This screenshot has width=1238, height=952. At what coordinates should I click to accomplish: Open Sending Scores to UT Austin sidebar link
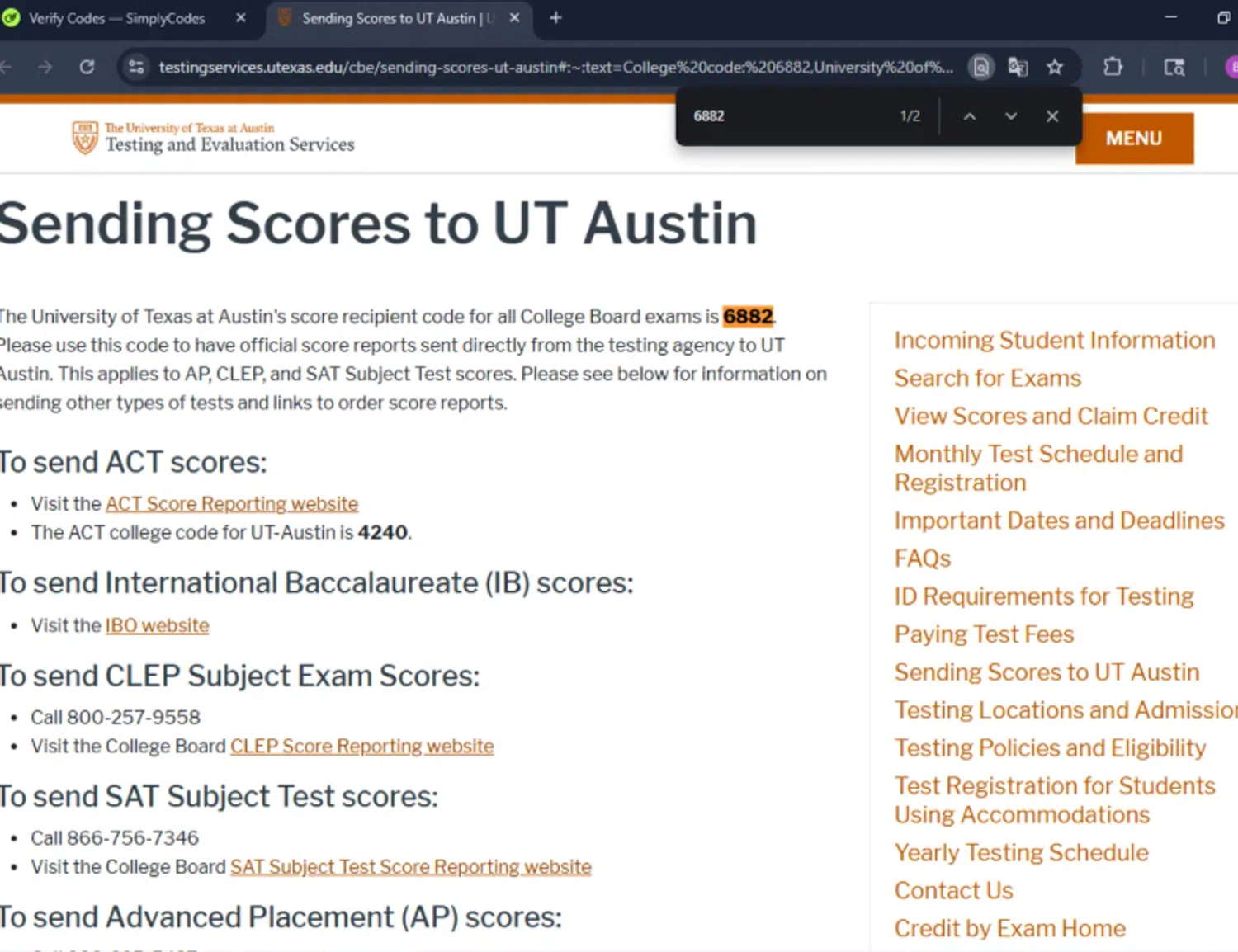(x=1047, y=672)
